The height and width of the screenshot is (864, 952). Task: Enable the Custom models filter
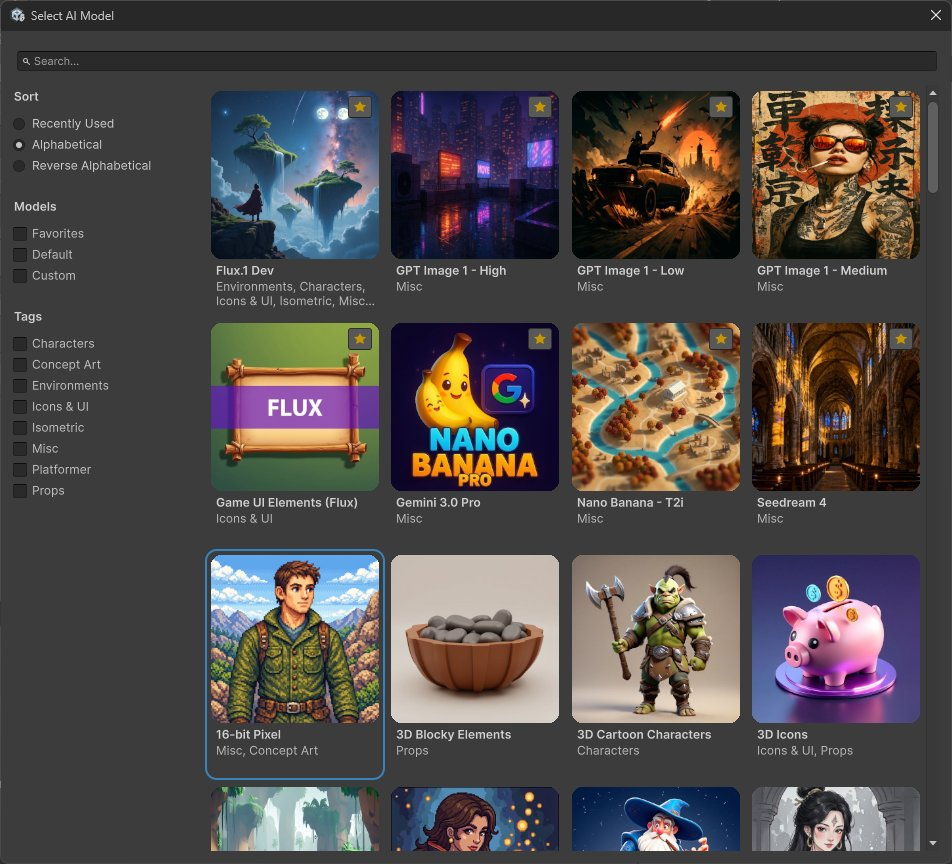20,276
